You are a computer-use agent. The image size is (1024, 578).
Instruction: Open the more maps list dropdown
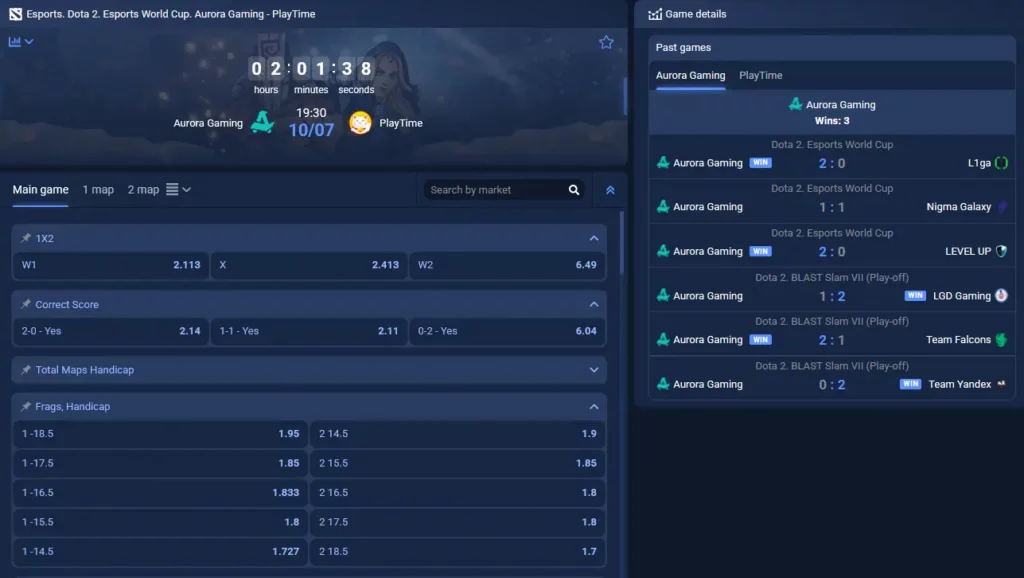click(x=178, y=189)
